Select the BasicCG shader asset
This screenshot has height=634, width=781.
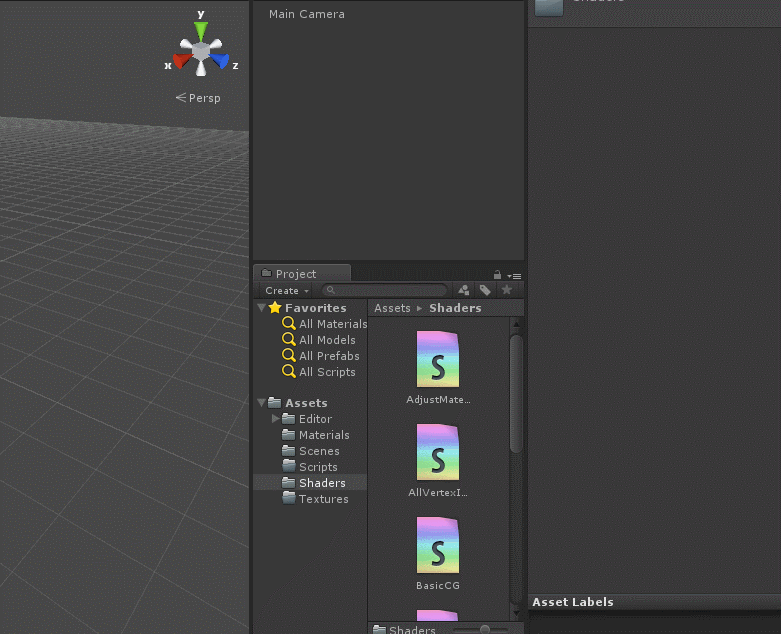tap(437, 546)
